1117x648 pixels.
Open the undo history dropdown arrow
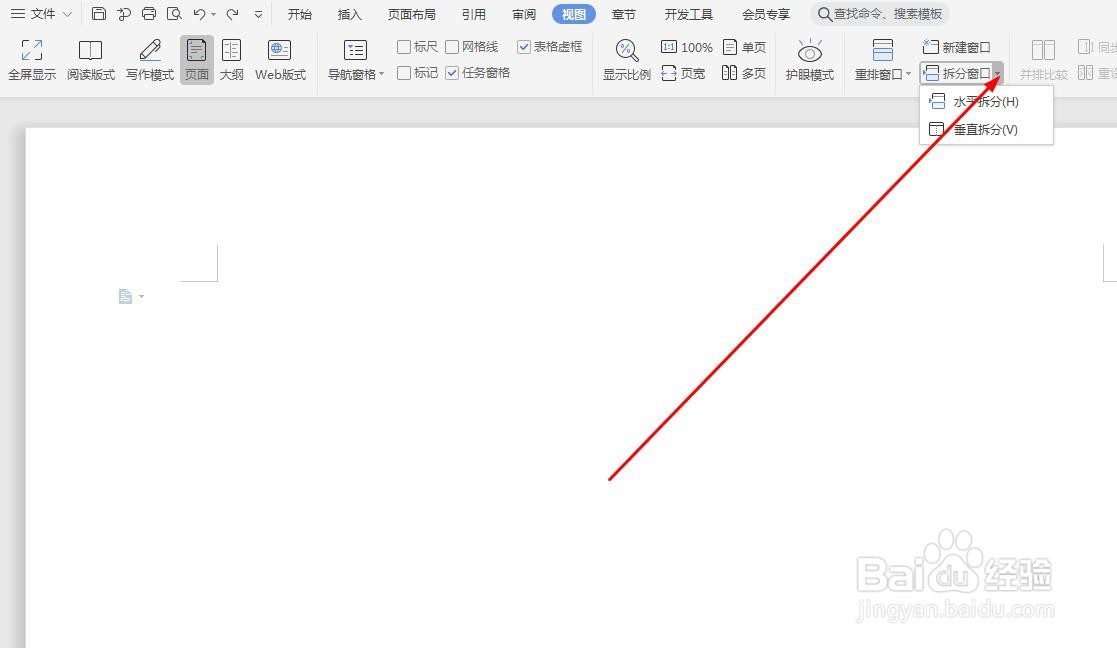click(214, 14)
